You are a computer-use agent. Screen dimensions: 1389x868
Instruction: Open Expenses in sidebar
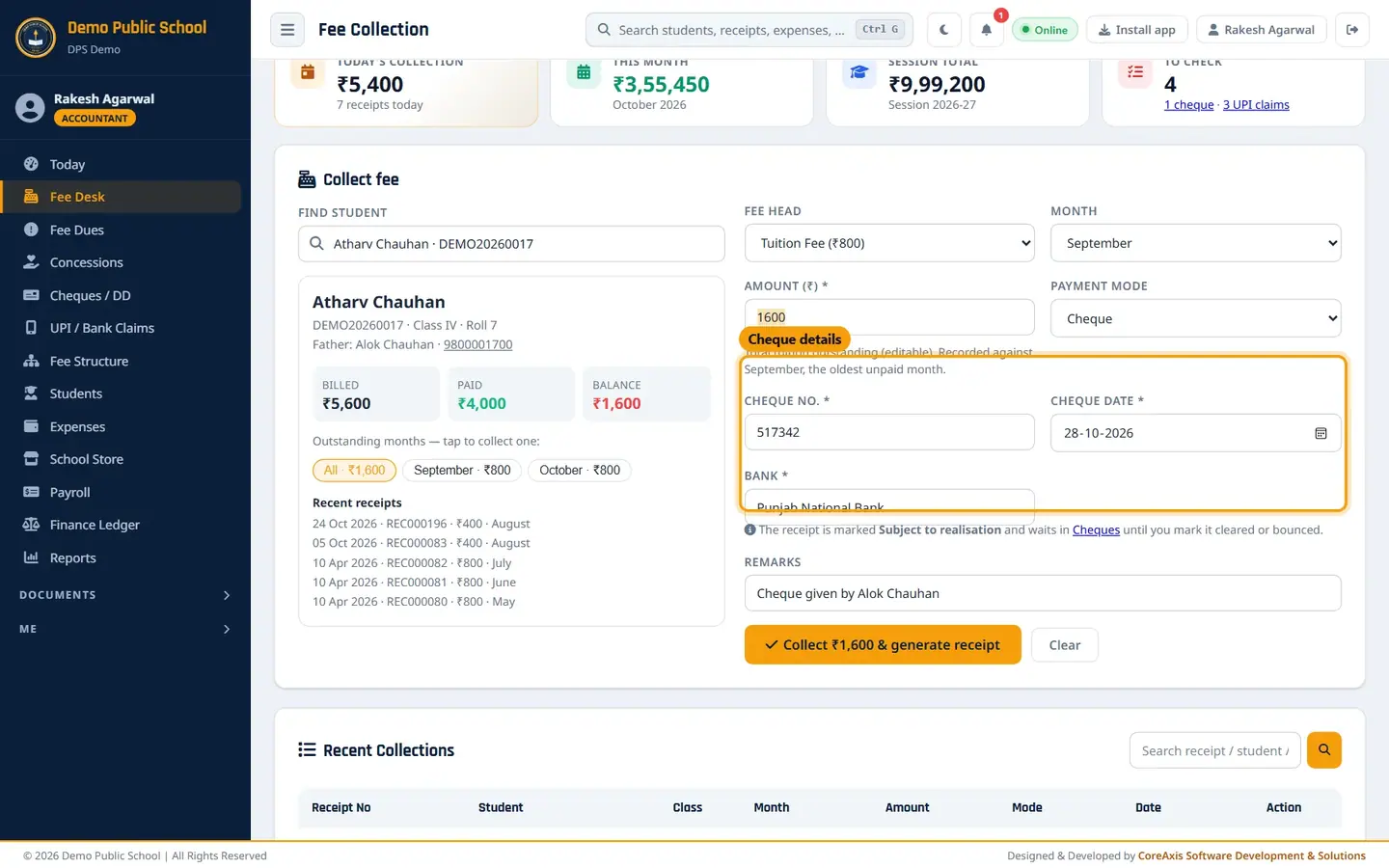click(121, 426)
